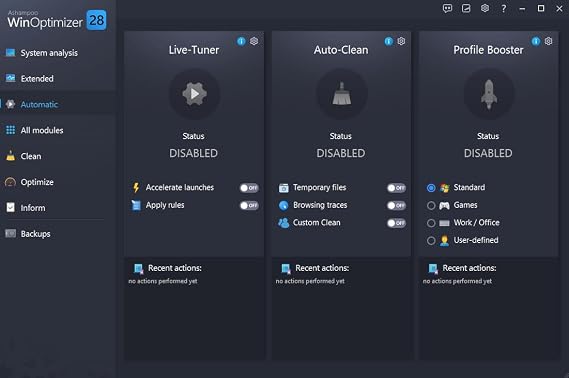Open Auto-Clean settings gear
Screen dimensions: 569x378
pyautogui.click(x=401, y=41)
